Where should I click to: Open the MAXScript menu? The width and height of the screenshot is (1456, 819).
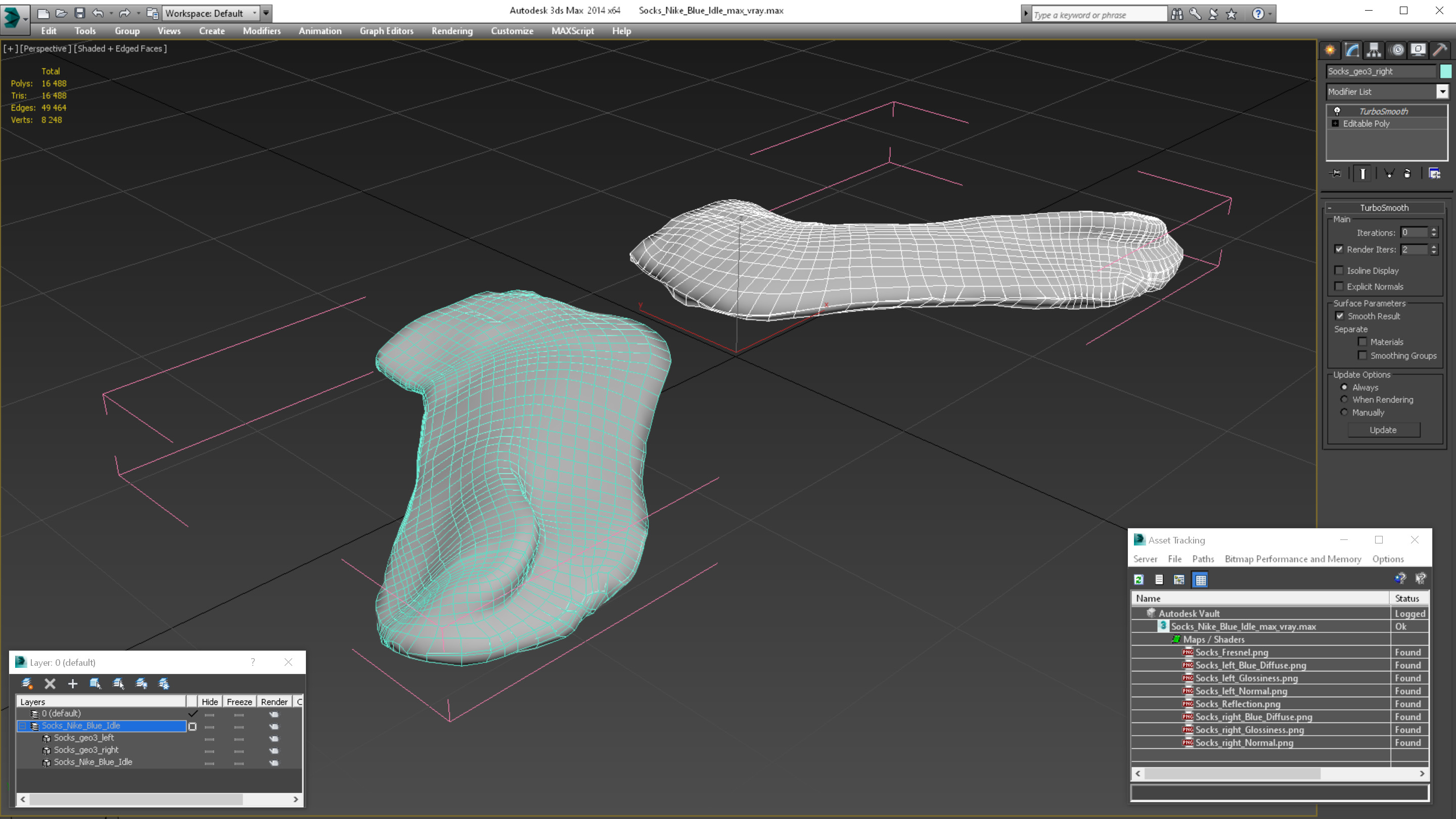tap(573, 31)
